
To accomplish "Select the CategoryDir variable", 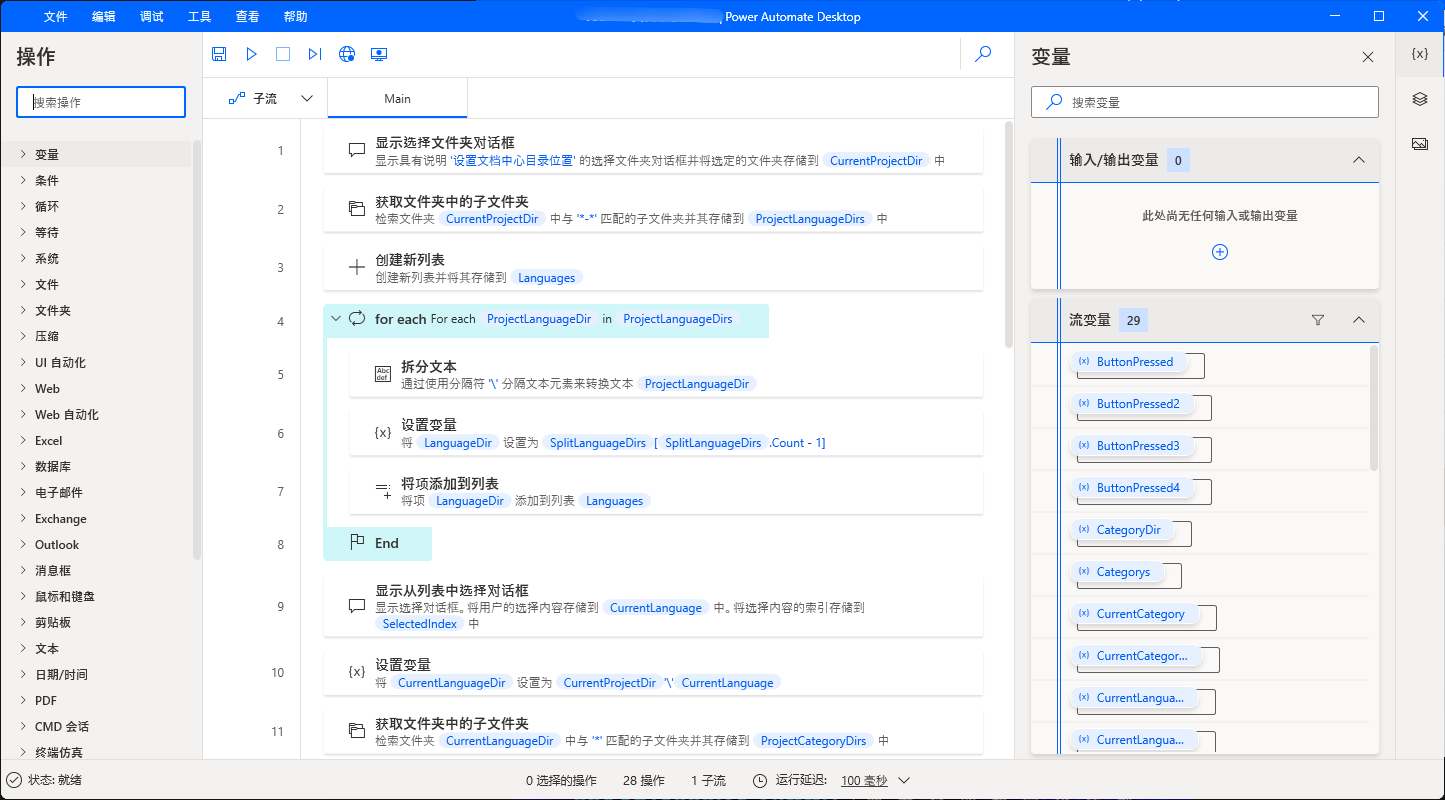I will click(x=1121, y=530).
